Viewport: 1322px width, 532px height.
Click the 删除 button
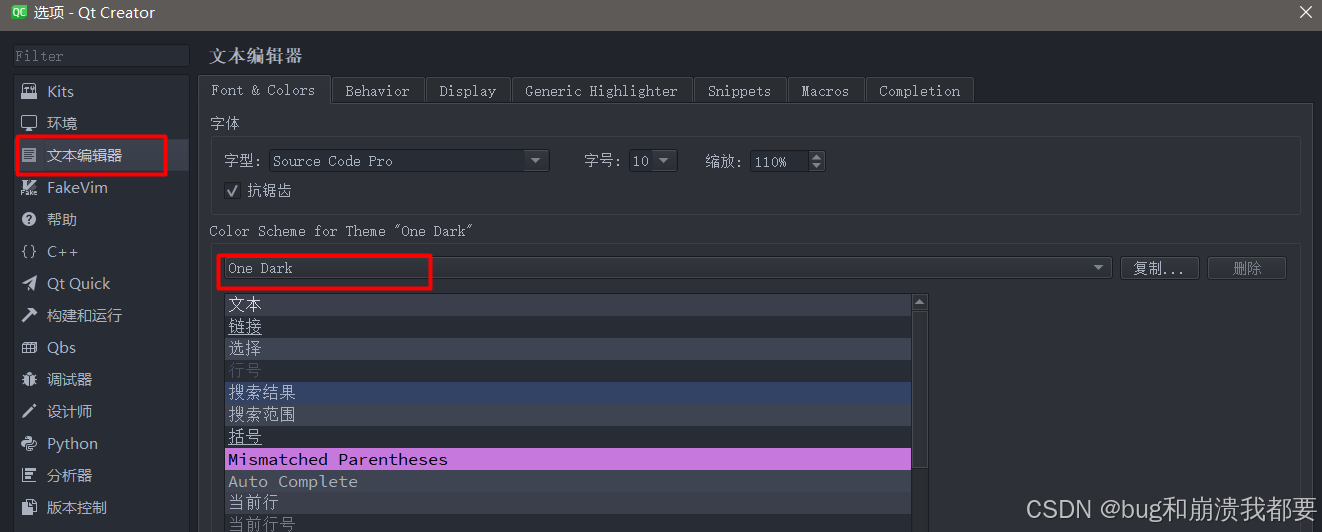click(x=1247, y=268)
